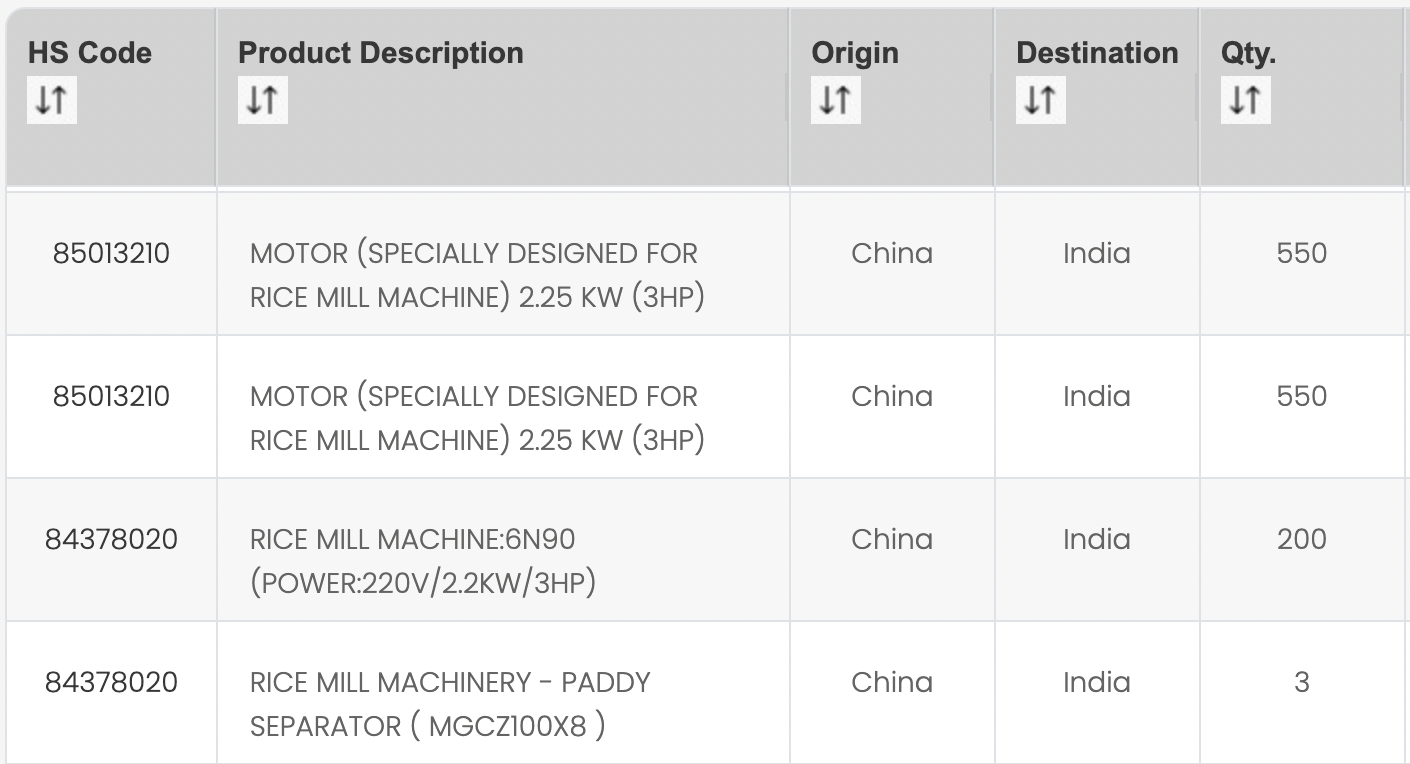1410x764 pixels.
Task: Click China origin in Paddy Separator row
Action: pyautogui.click(x=892, y=682)
